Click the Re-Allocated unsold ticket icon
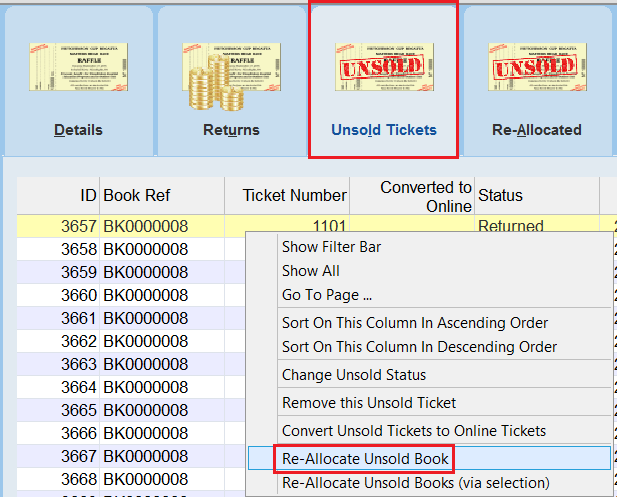This screenshot has height=497, width=617. tap(537, 67)
